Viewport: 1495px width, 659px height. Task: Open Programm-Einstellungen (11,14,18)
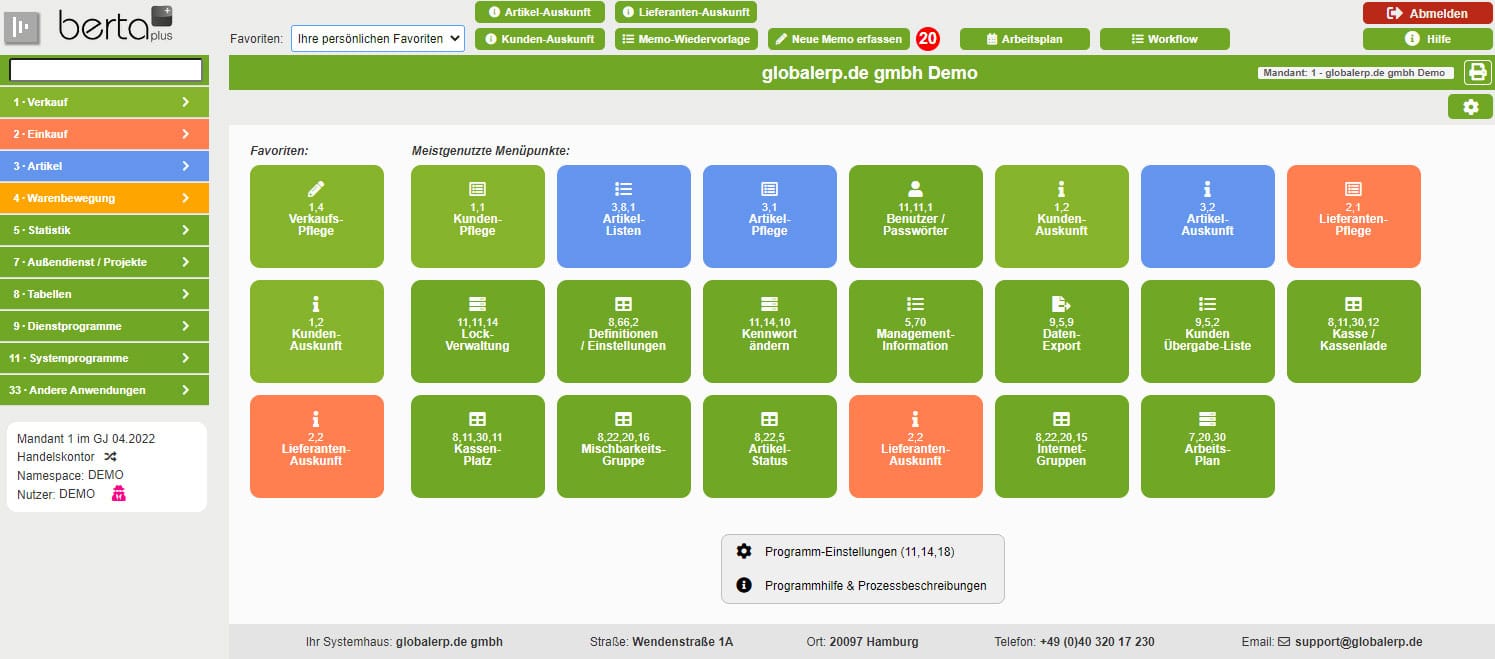[x=858, y=552]
